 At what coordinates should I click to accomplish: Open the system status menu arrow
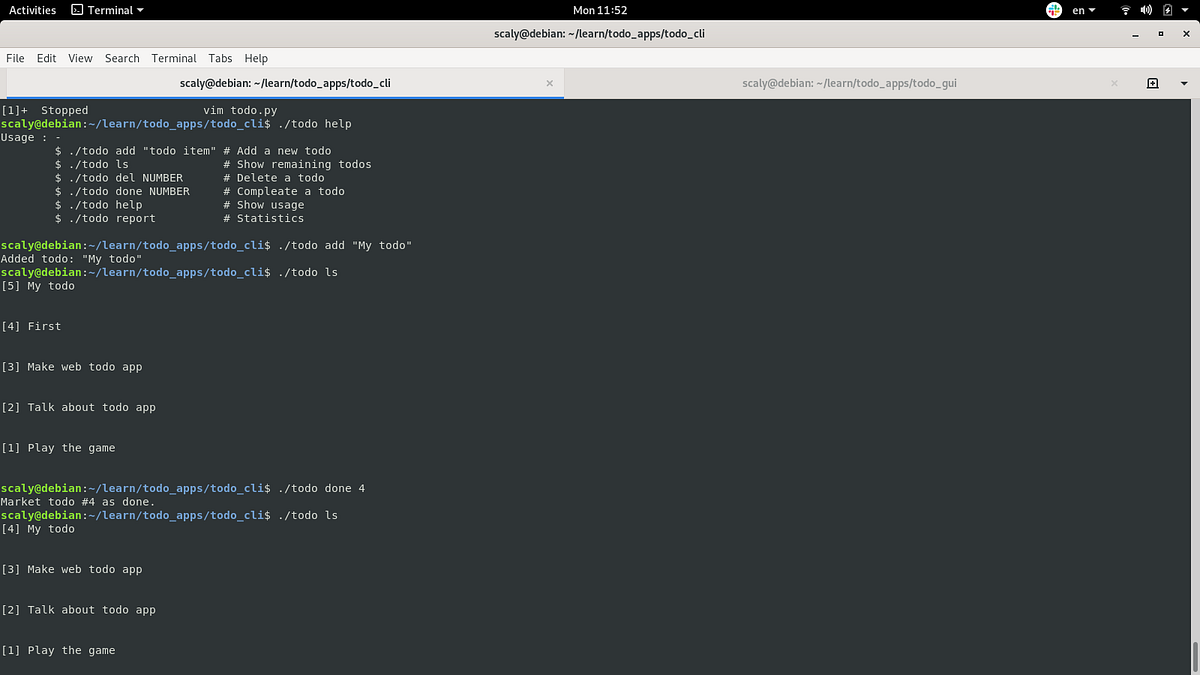[x=1186, y=9]
